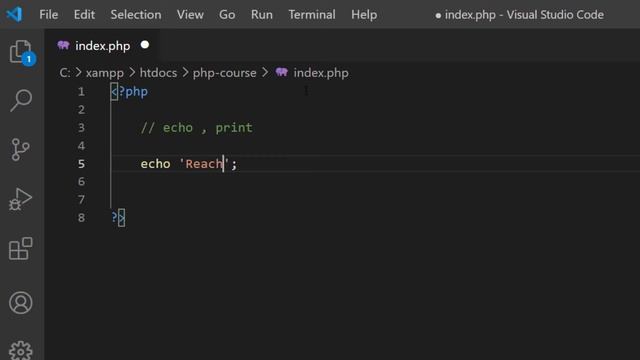
Task: Open the Help menu
Action: pos(364,15)
